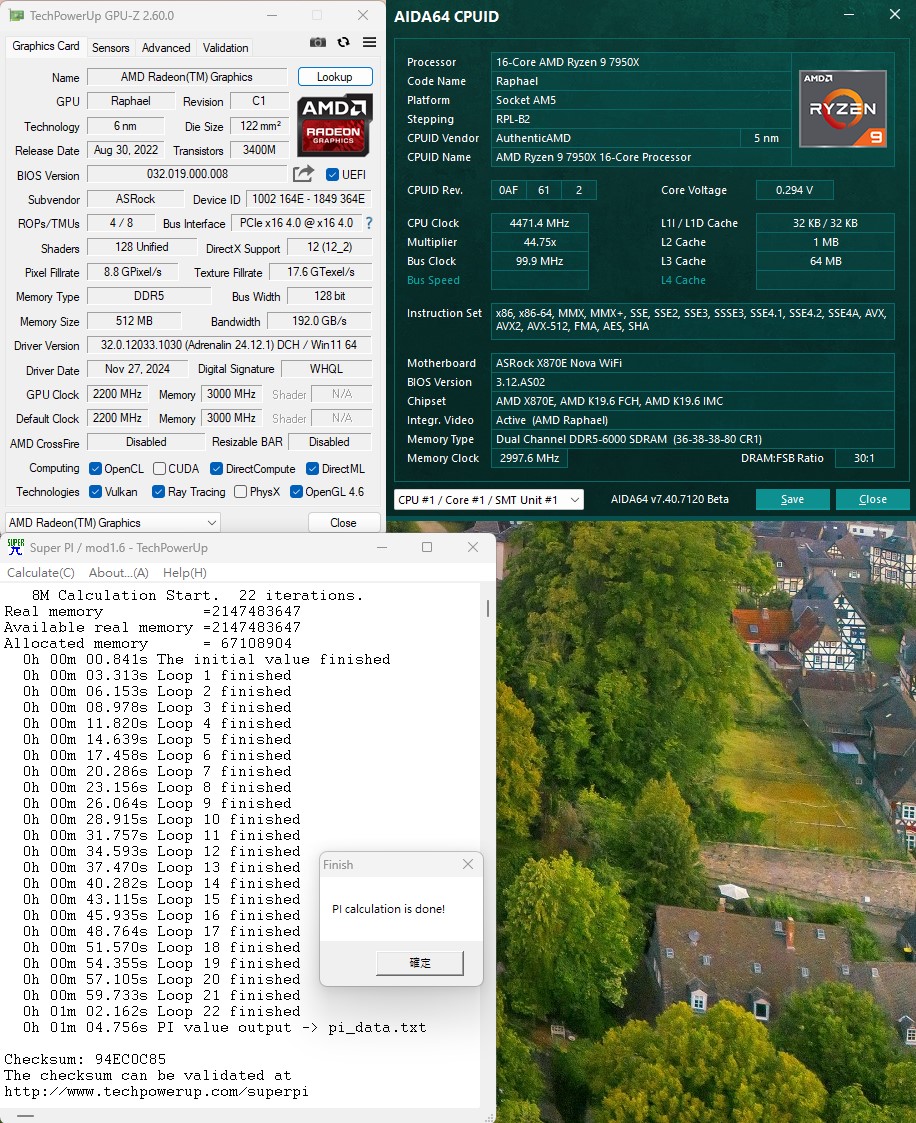Click the Driver Version field

coord(229,344)
